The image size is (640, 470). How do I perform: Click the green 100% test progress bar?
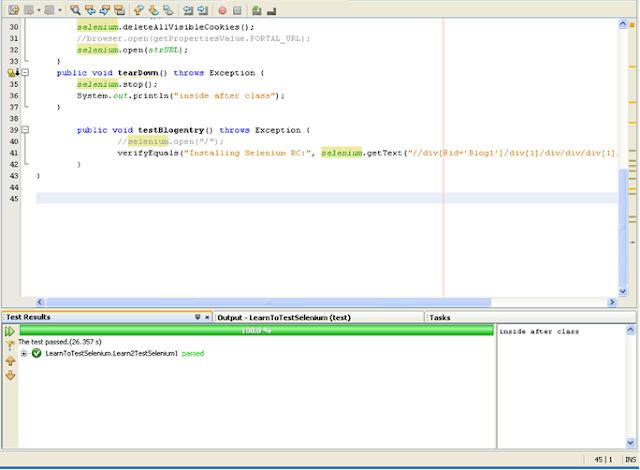256,330
